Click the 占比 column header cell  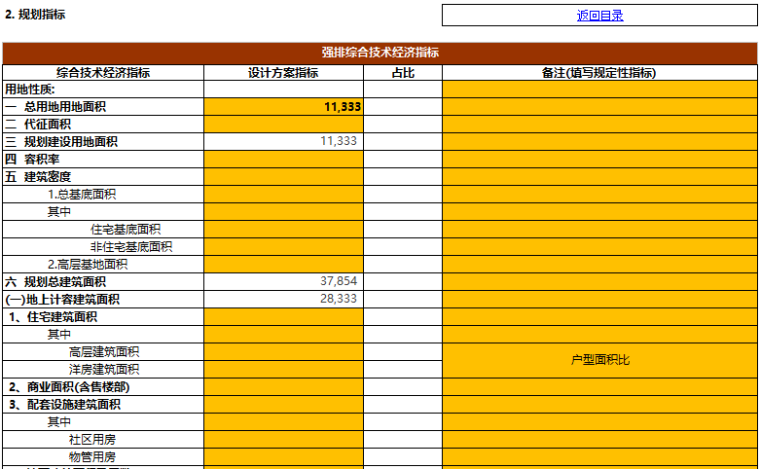pos(402,72)
